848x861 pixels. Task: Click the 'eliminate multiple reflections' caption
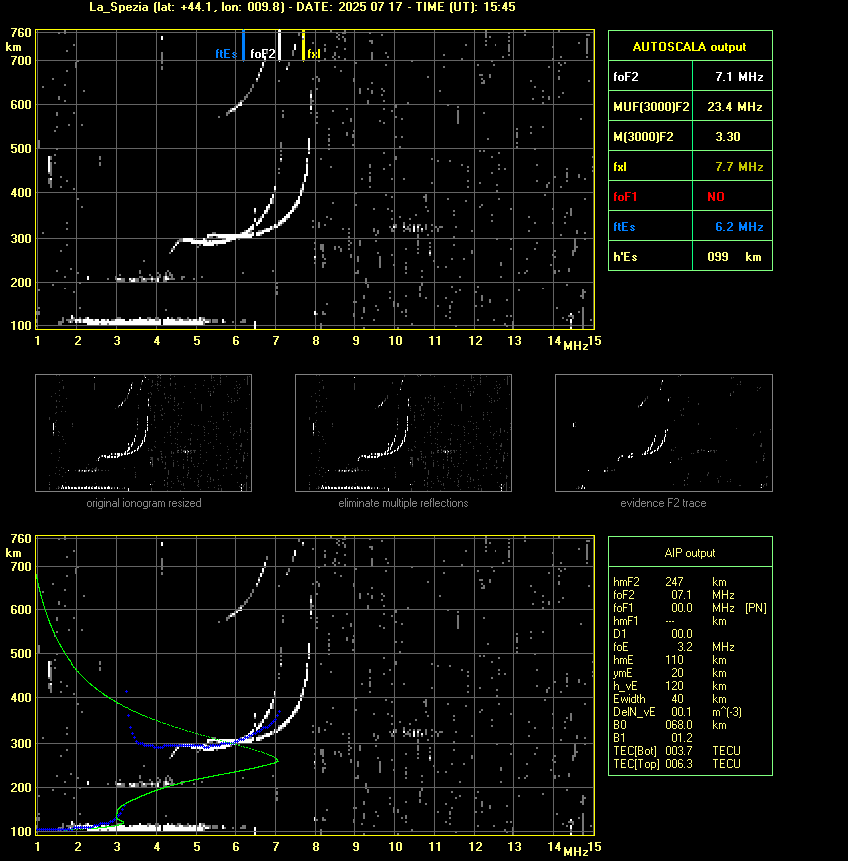pyautogui.click(x=403, y=503)
